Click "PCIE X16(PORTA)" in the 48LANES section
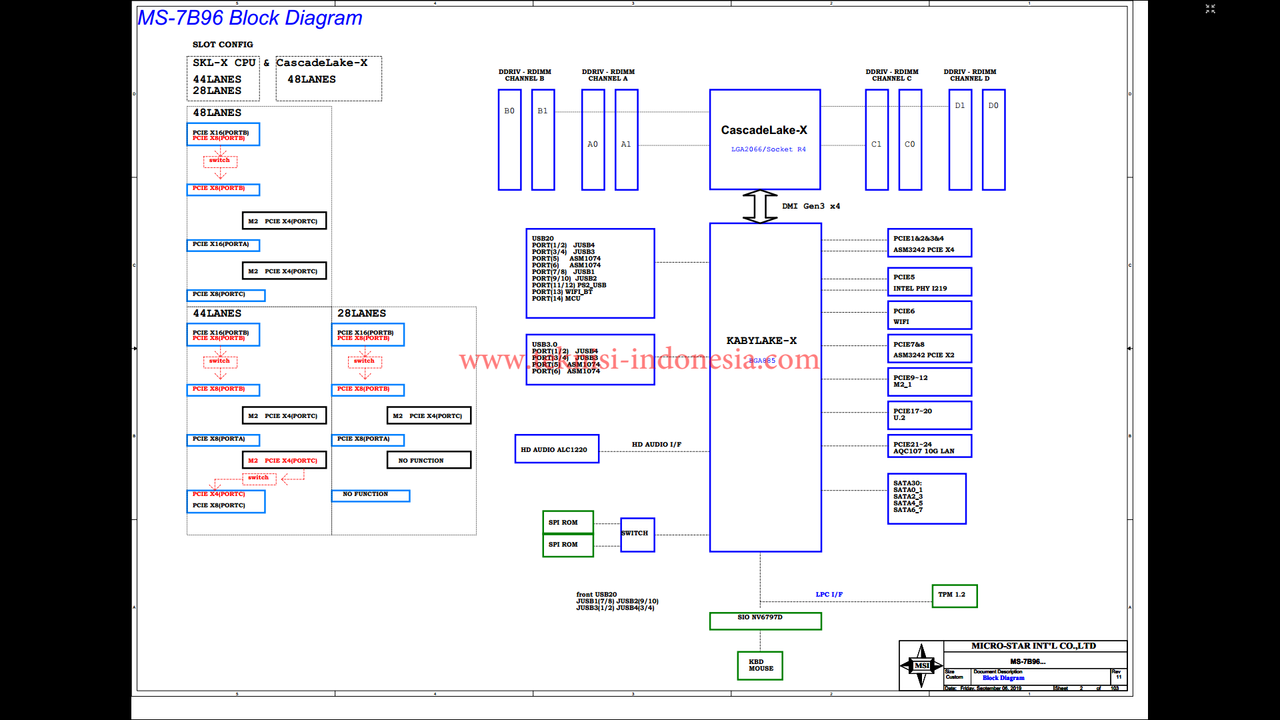Screen dimensions: 1280x720 pyautogui.click(x=223, y=245)
